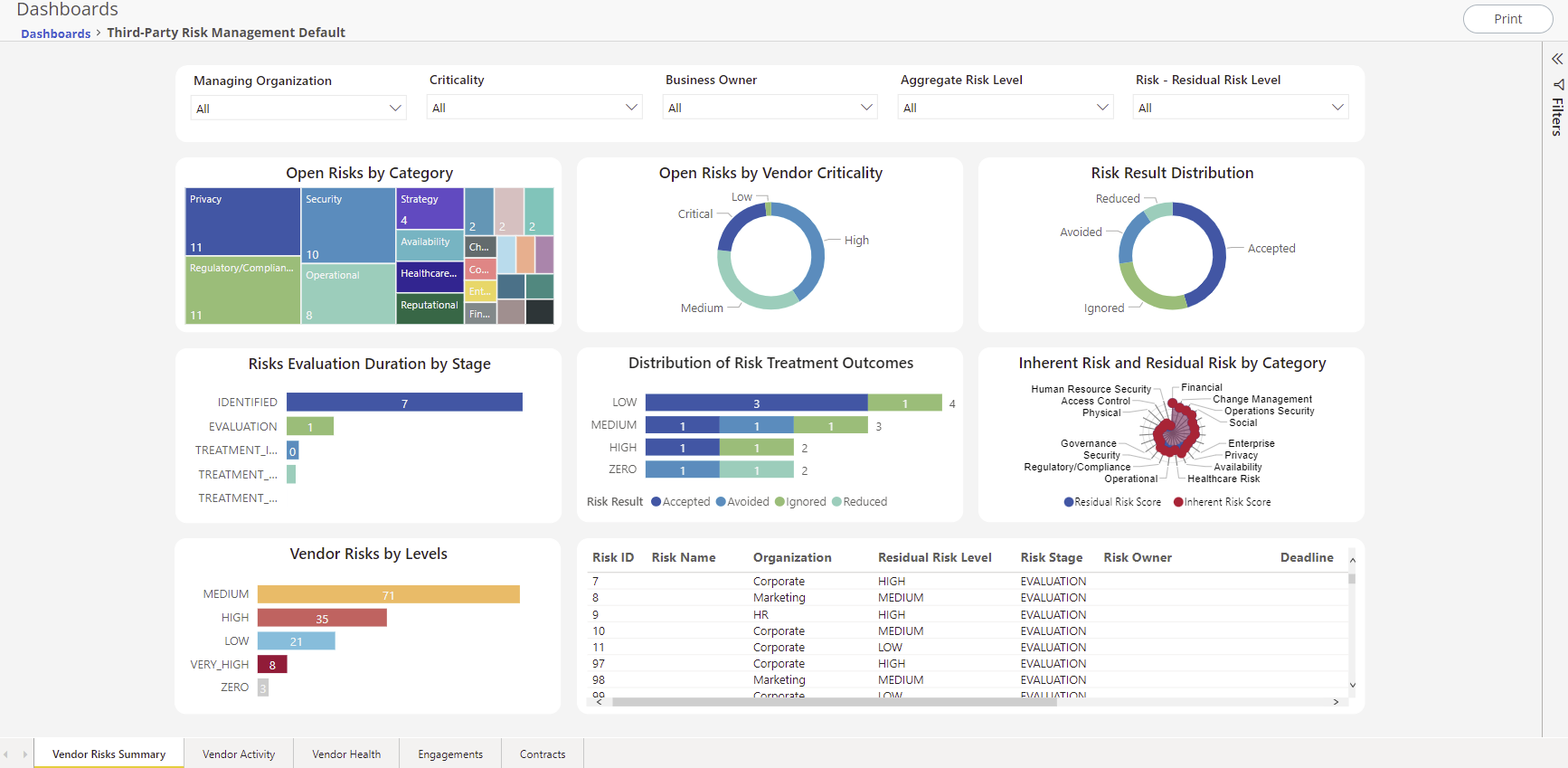Click the tab strip scroll-left arrow

(x=6, y=754)
